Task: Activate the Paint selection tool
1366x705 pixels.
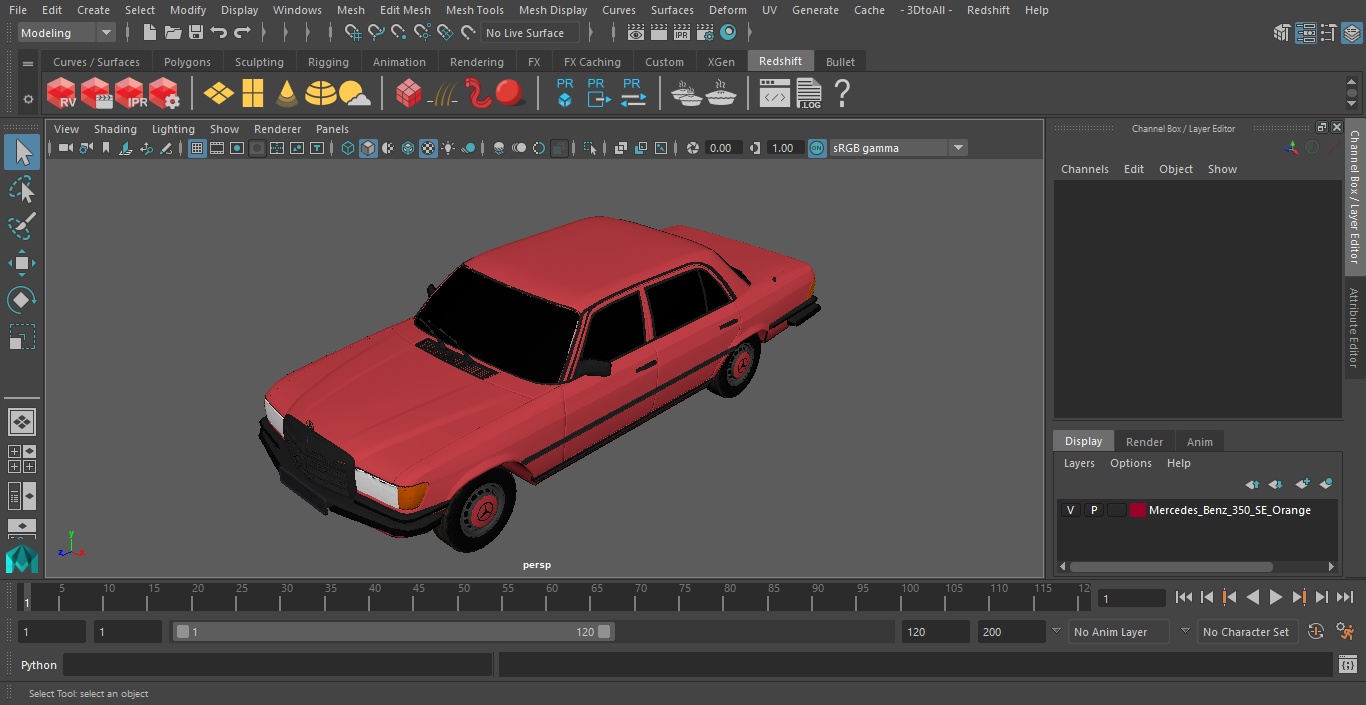Action: [22, 226]
